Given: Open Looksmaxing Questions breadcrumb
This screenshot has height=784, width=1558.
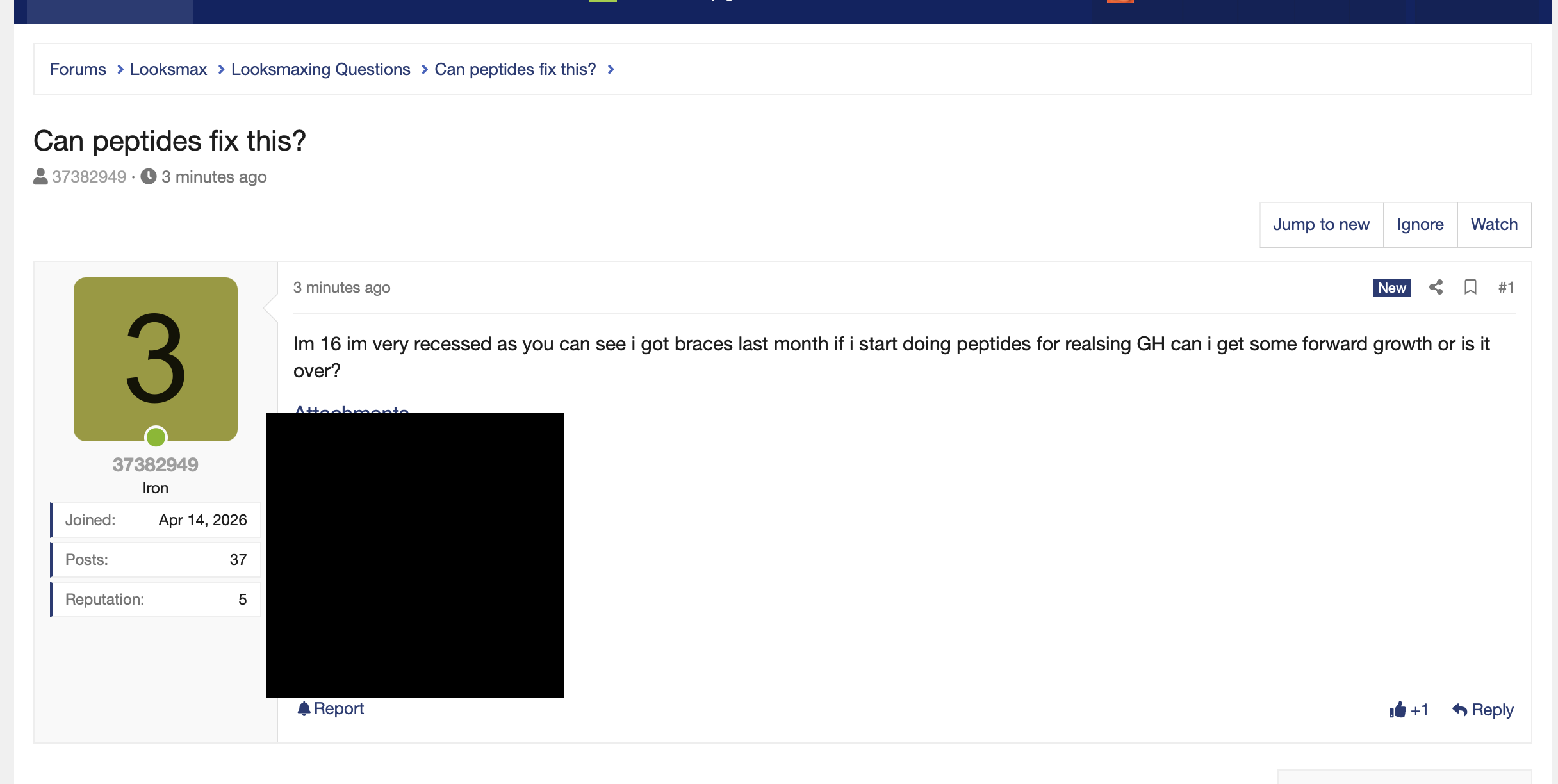Looking at the screenshot, I should pyautogui.click(x=320, y=69).
